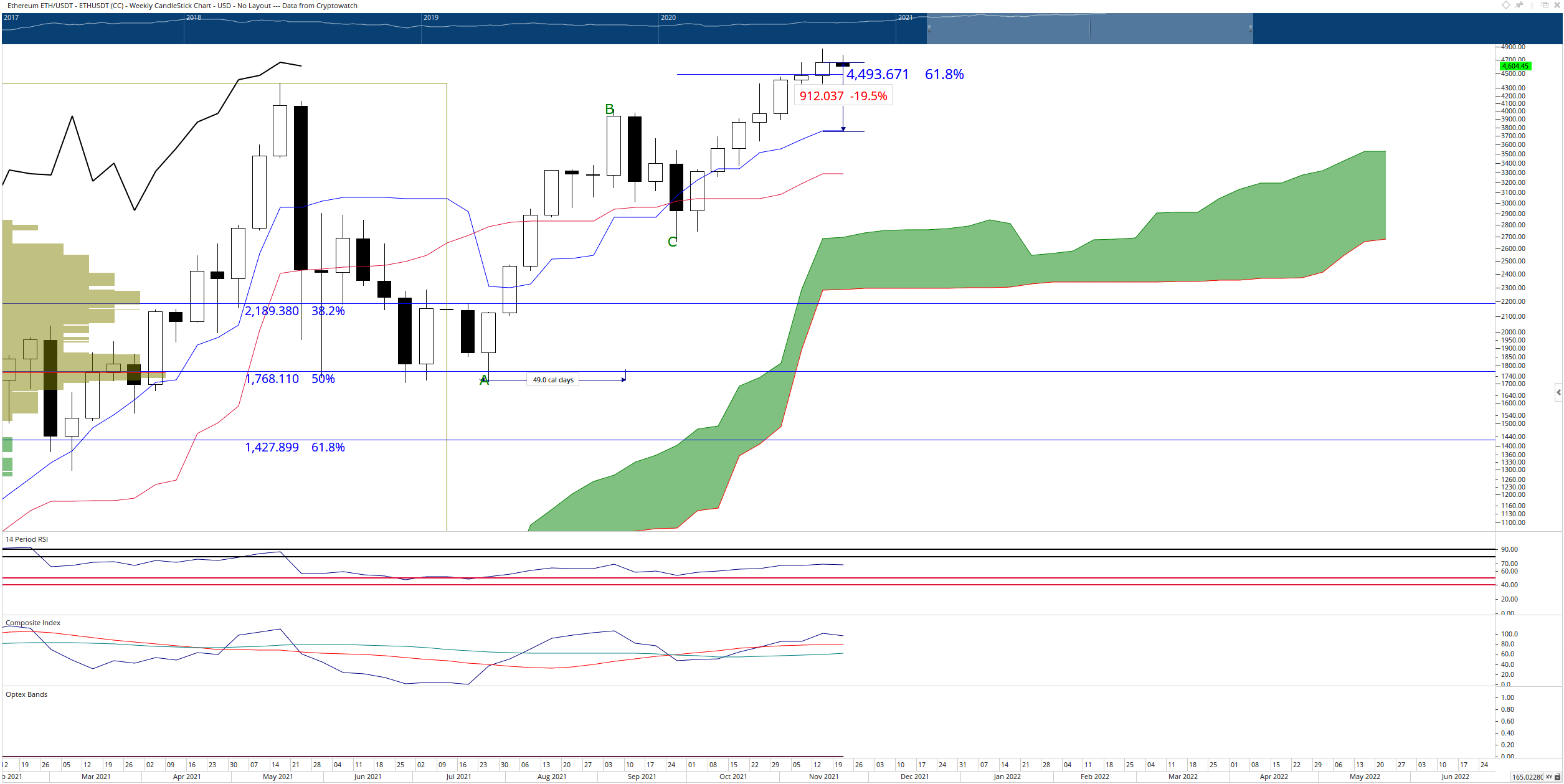1564x784 pixels.
Task: Select the 1,768.110 50% Fibonacci level label
Action: point(290,379)
